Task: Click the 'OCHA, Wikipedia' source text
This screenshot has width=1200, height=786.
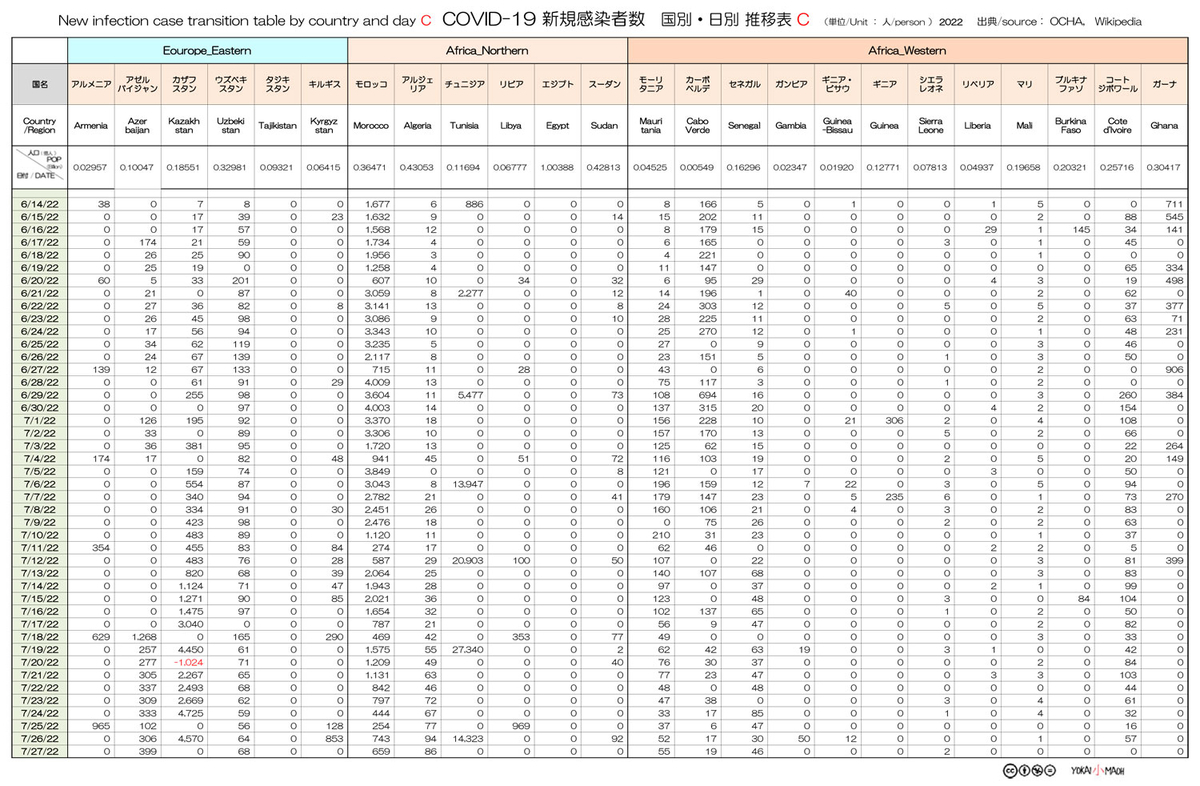Action: pos(1098,20)
